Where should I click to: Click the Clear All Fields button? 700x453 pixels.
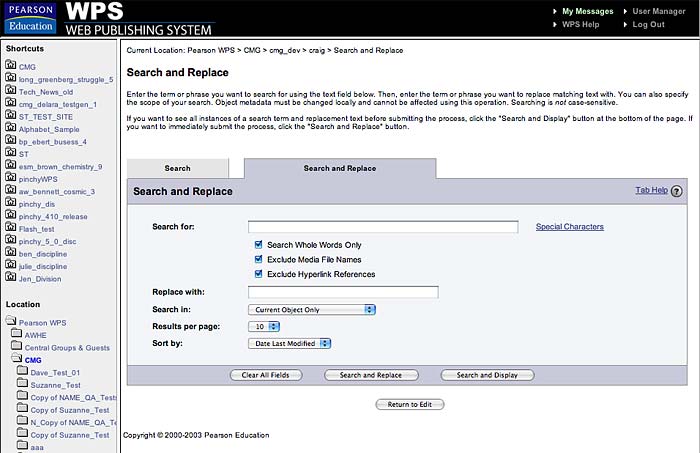pos(266,375)
